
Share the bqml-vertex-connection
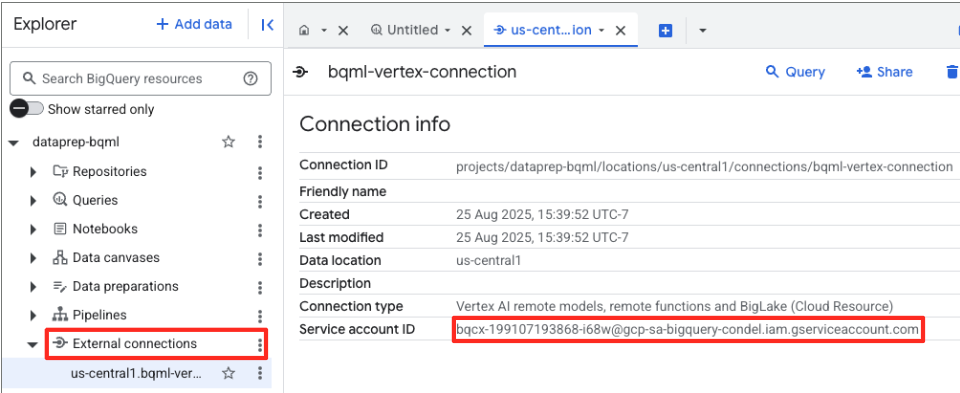(884, 72)
